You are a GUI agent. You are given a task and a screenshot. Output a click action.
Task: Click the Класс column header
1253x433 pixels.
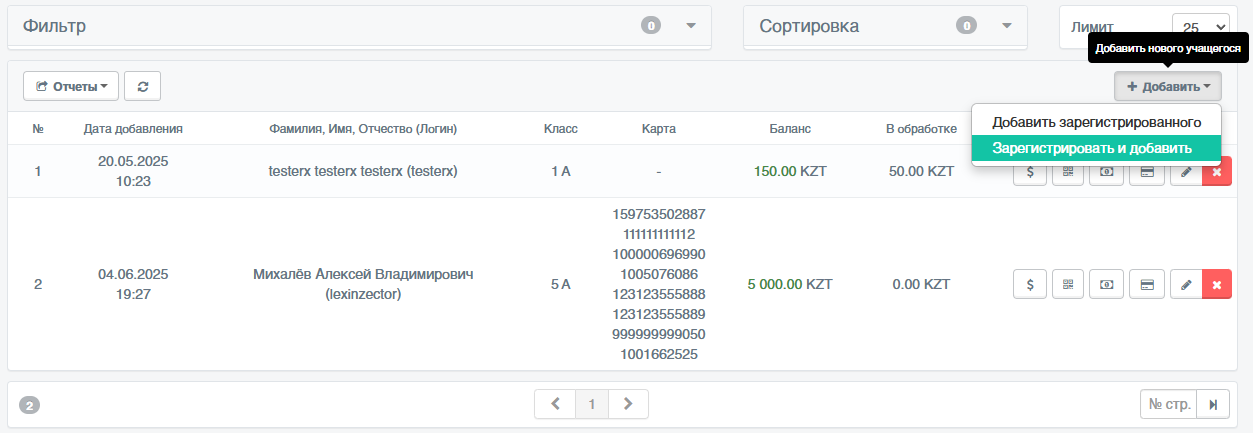(561, 129)
